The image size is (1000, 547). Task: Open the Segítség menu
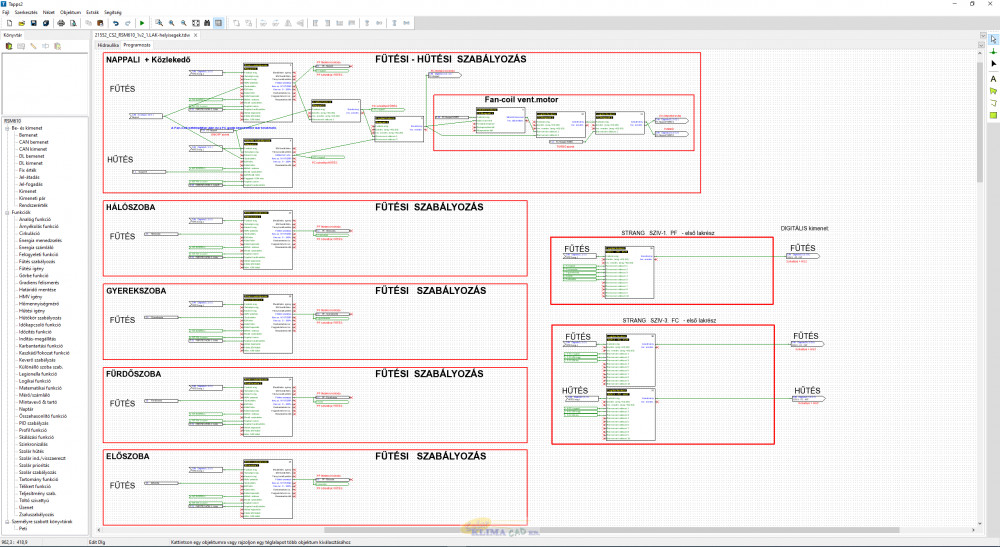(112, 12)
